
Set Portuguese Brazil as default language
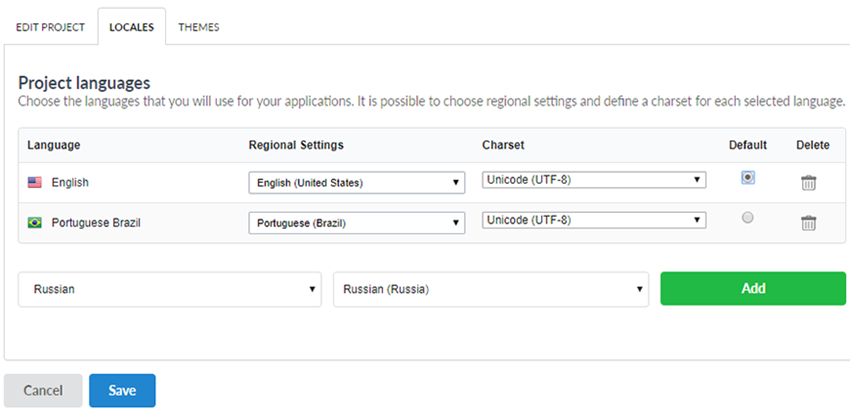(748, 217)
